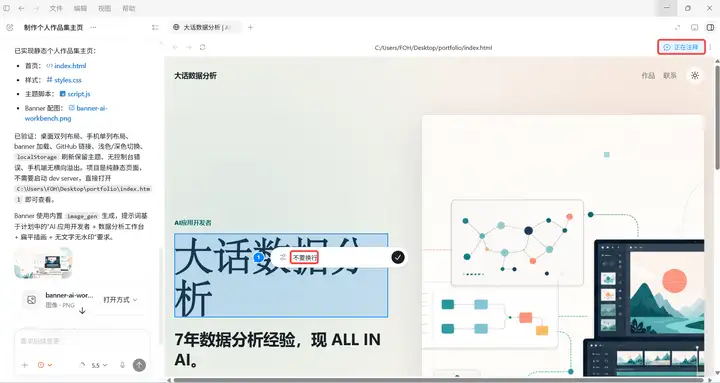Image resolution: width=720 pixels, height=383 pixels.
Task: Click the chat panel vertical scrollbar
Action: (x=161, y=296)
